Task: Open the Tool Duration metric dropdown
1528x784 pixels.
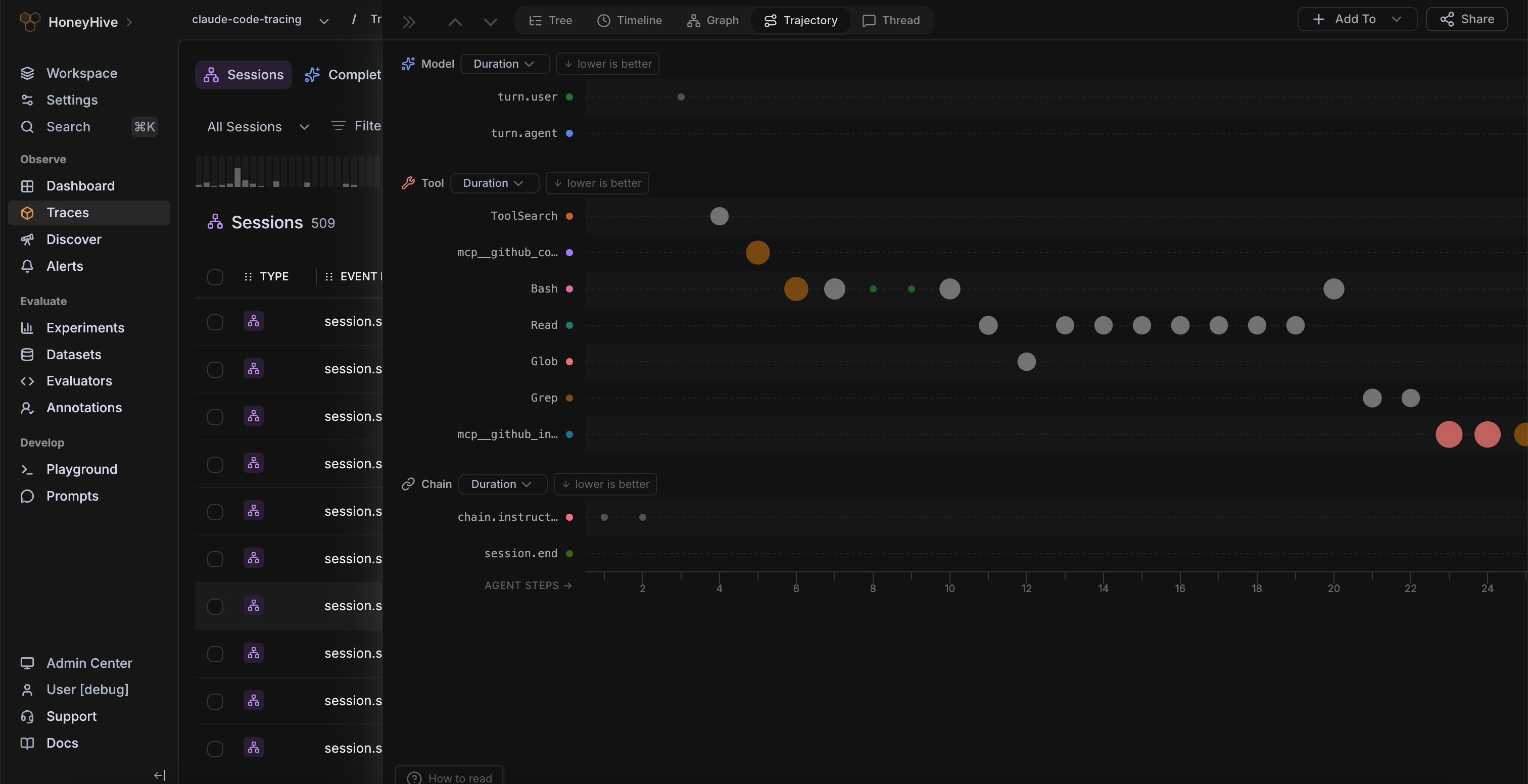Action: pos(494,183)
